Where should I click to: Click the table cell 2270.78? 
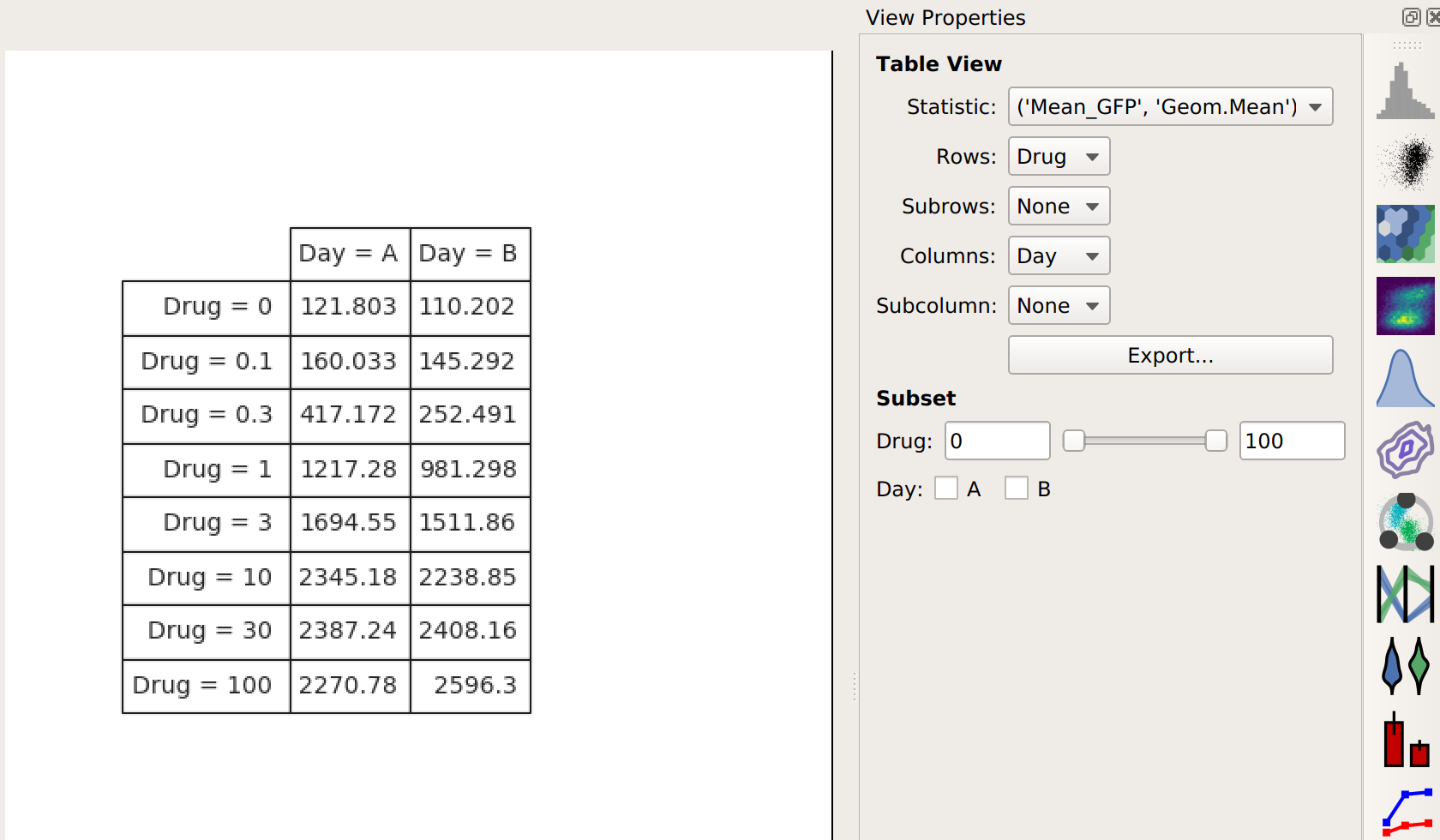click(351, 686)
